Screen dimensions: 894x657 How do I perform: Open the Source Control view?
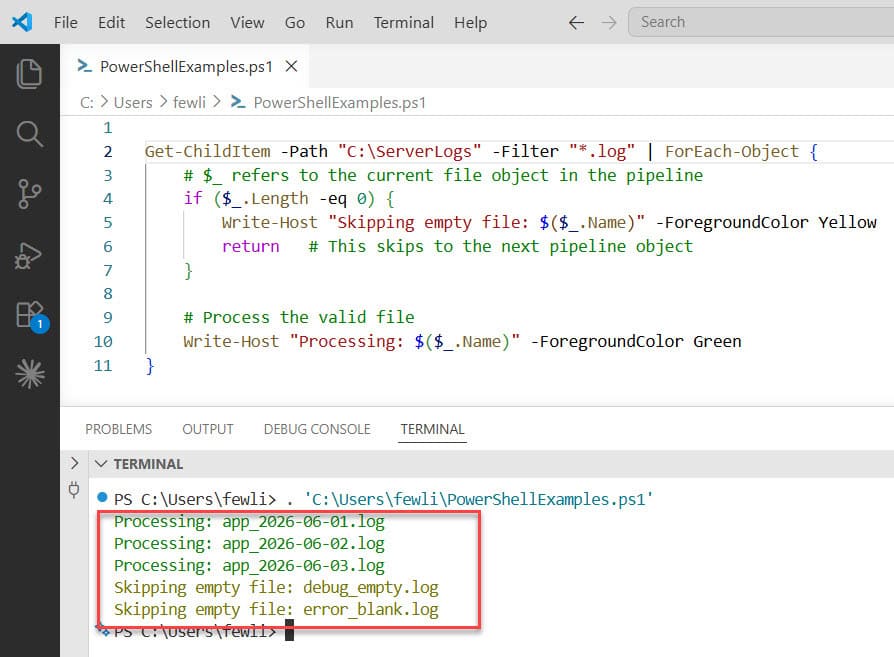[29, 194]
